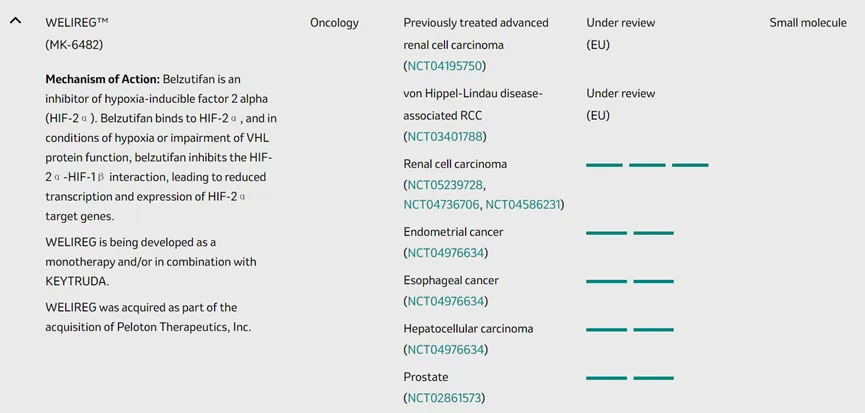
Task: Click the Prostate phase indicator bar
Action: pyautogui.click(x=629, y=378)
